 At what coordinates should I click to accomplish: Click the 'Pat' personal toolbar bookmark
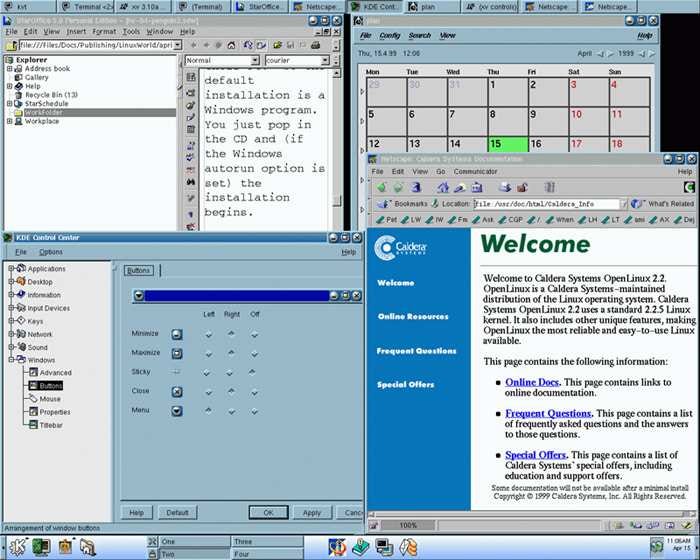coord(387,219)
